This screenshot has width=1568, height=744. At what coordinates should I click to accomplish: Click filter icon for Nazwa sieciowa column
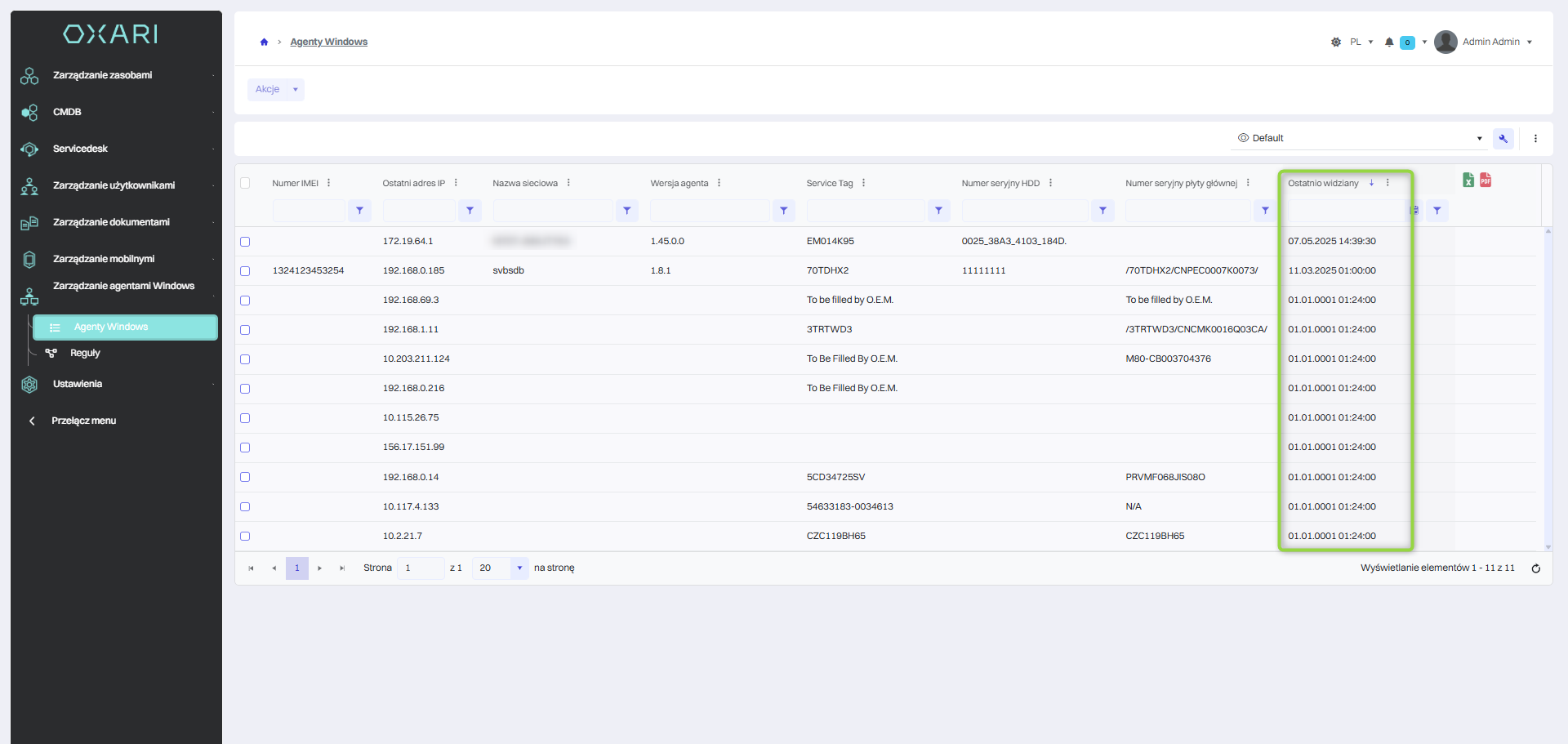627,211
